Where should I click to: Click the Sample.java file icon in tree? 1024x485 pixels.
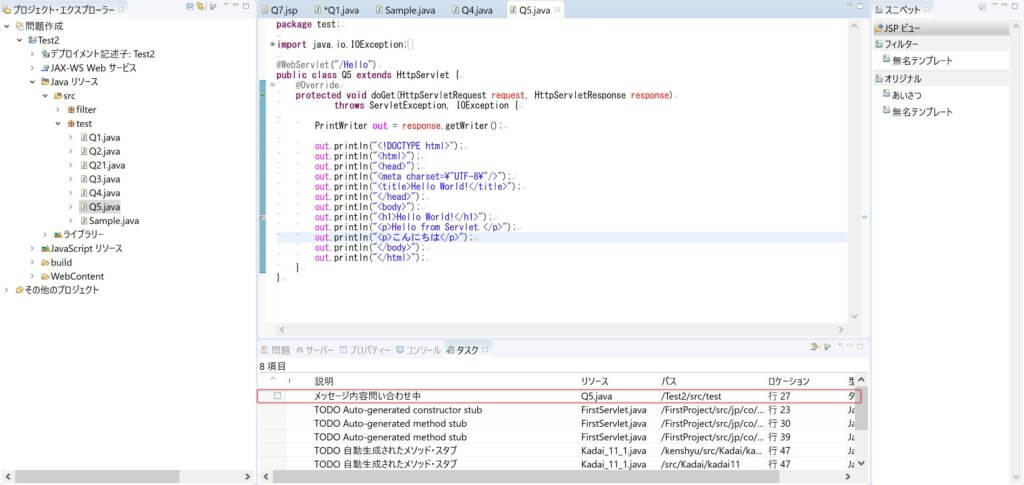click(x=84, y=221)
